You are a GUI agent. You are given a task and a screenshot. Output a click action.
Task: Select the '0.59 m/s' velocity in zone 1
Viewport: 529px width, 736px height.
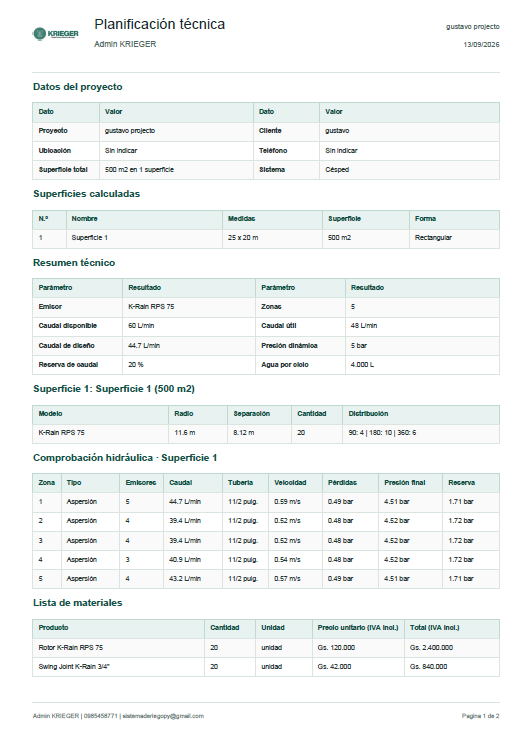tap(287, 501)
